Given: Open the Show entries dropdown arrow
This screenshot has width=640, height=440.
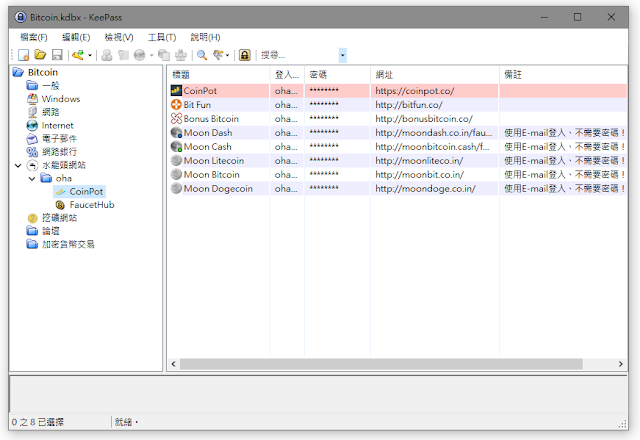Looking at the screenshot, I should pos(227,55).
